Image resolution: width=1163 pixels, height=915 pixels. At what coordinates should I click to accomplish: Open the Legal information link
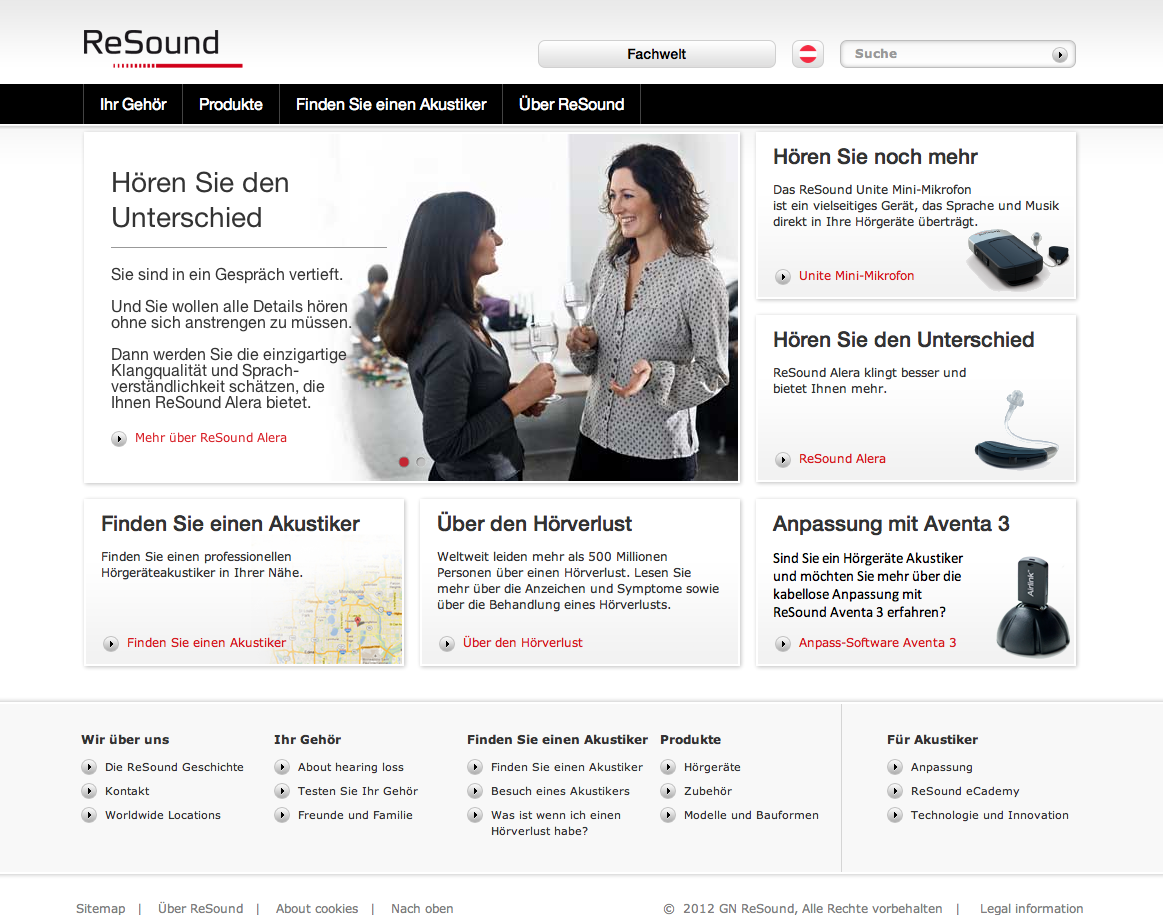coord(1031,908)
